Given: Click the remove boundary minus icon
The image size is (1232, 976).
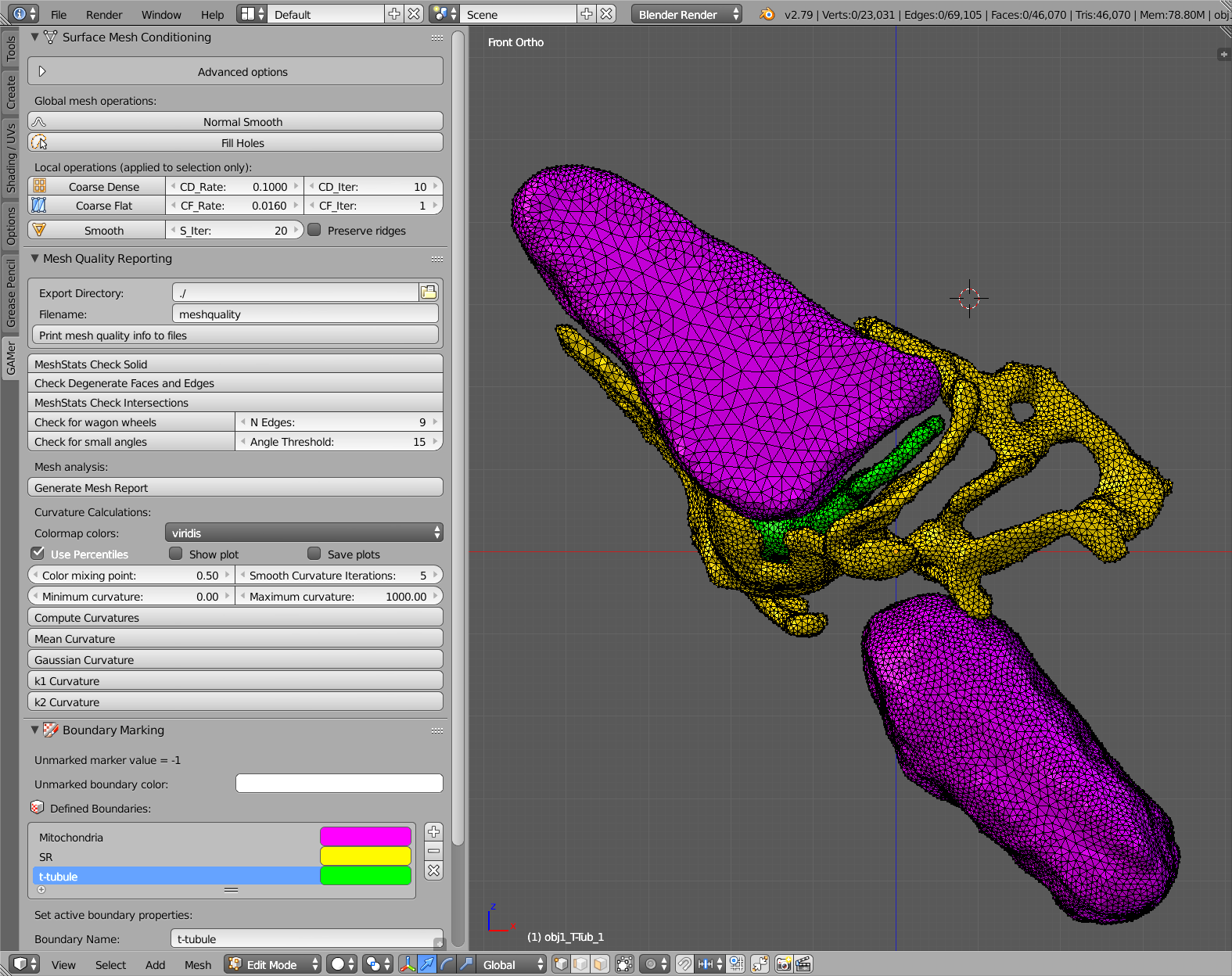Looking at the screenshot, I should [x=433, y=851].
